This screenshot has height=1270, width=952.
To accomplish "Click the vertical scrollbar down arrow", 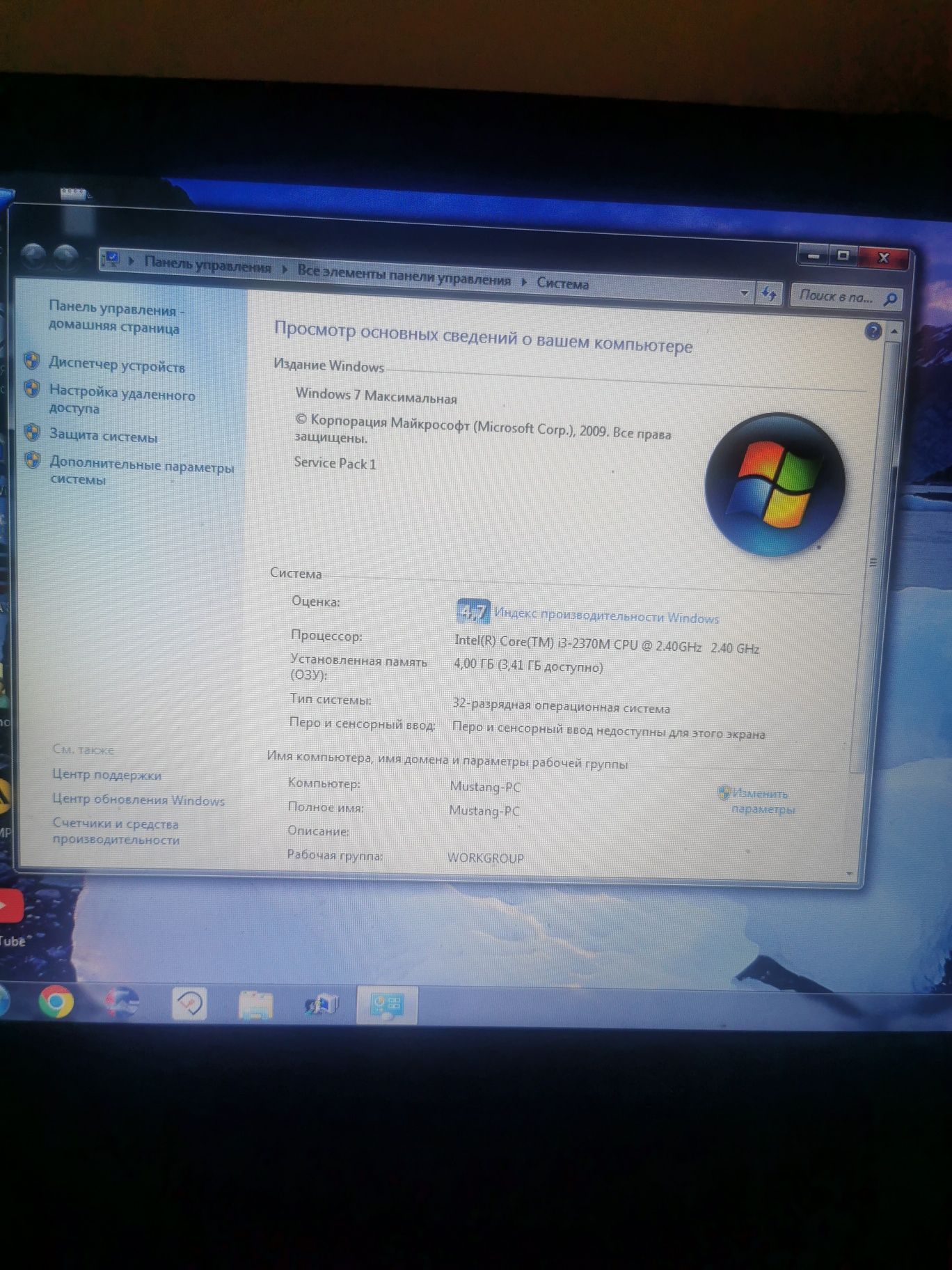I will (850, 874).
